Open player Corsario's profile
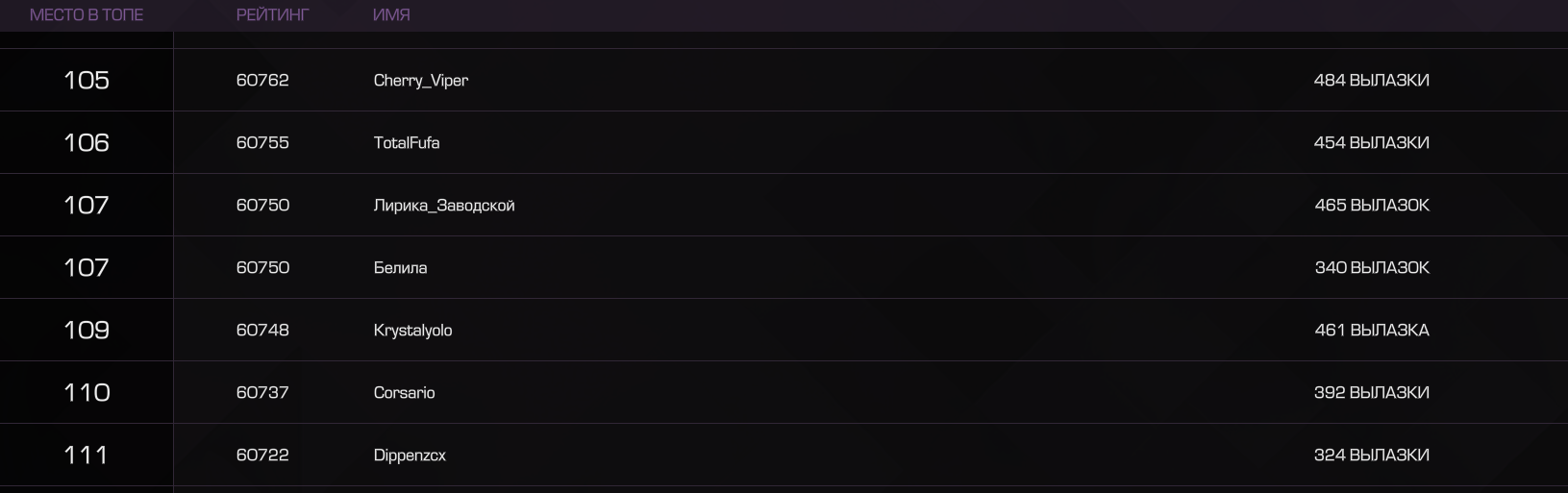 [404, 393]
